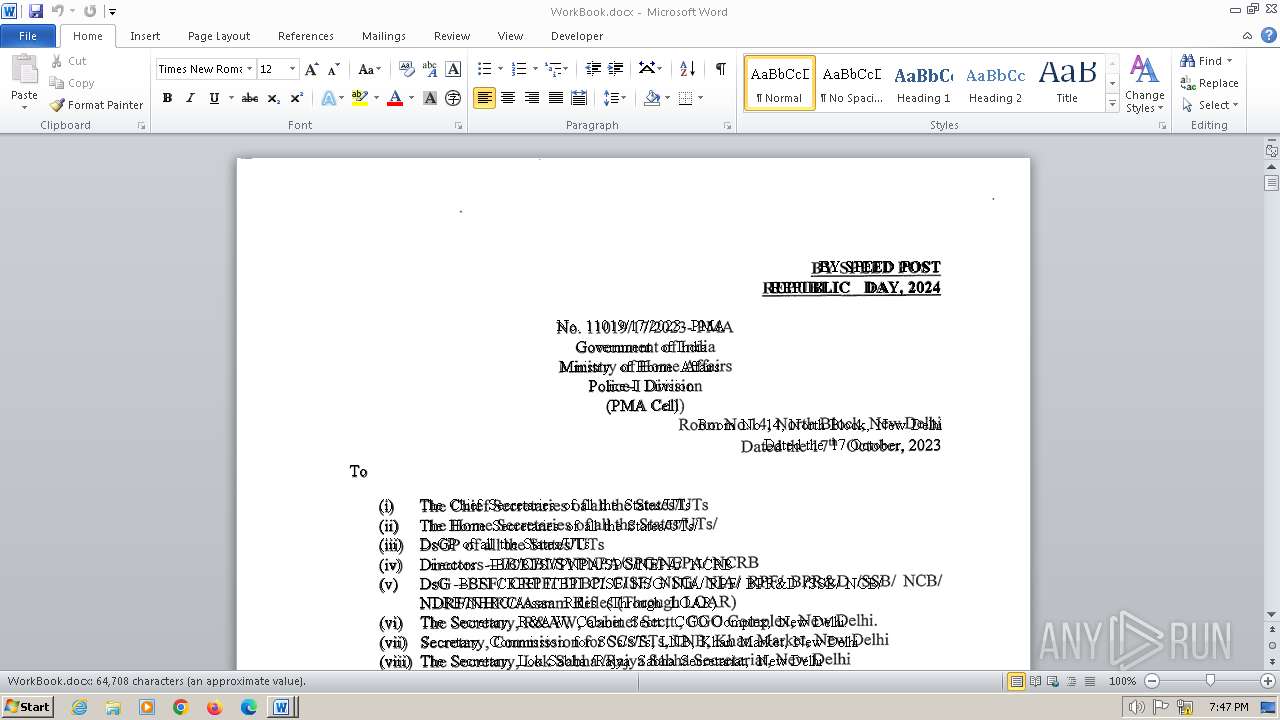Image resolution: width=1280 pixels, height=720 pixels.
Task: Apply the Title style
Action: tap(1067, 83)
